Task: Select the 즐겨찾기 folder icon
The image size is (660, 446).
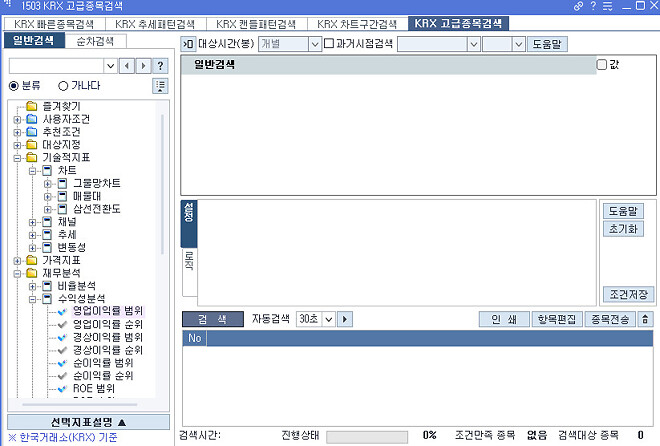Action: click(x=32, y=106)
